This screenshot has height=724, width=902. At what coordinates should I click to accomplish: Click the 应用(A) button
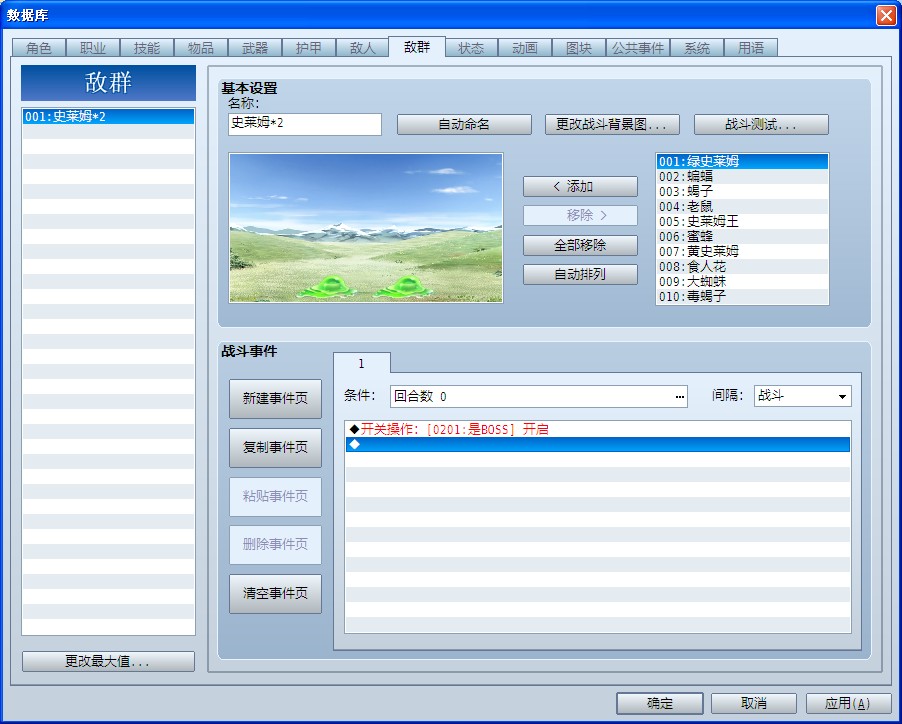tap(848, 703)
